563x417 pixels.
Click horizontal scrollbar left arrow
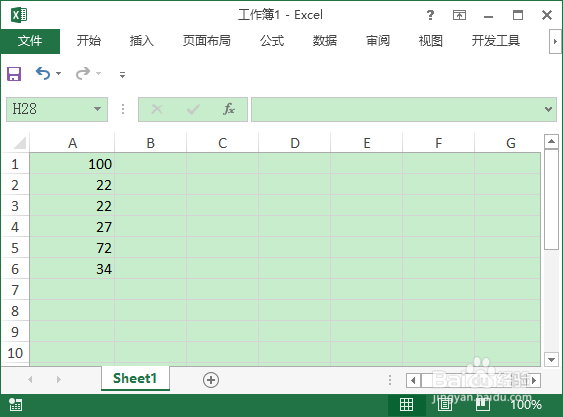point(413,380)
